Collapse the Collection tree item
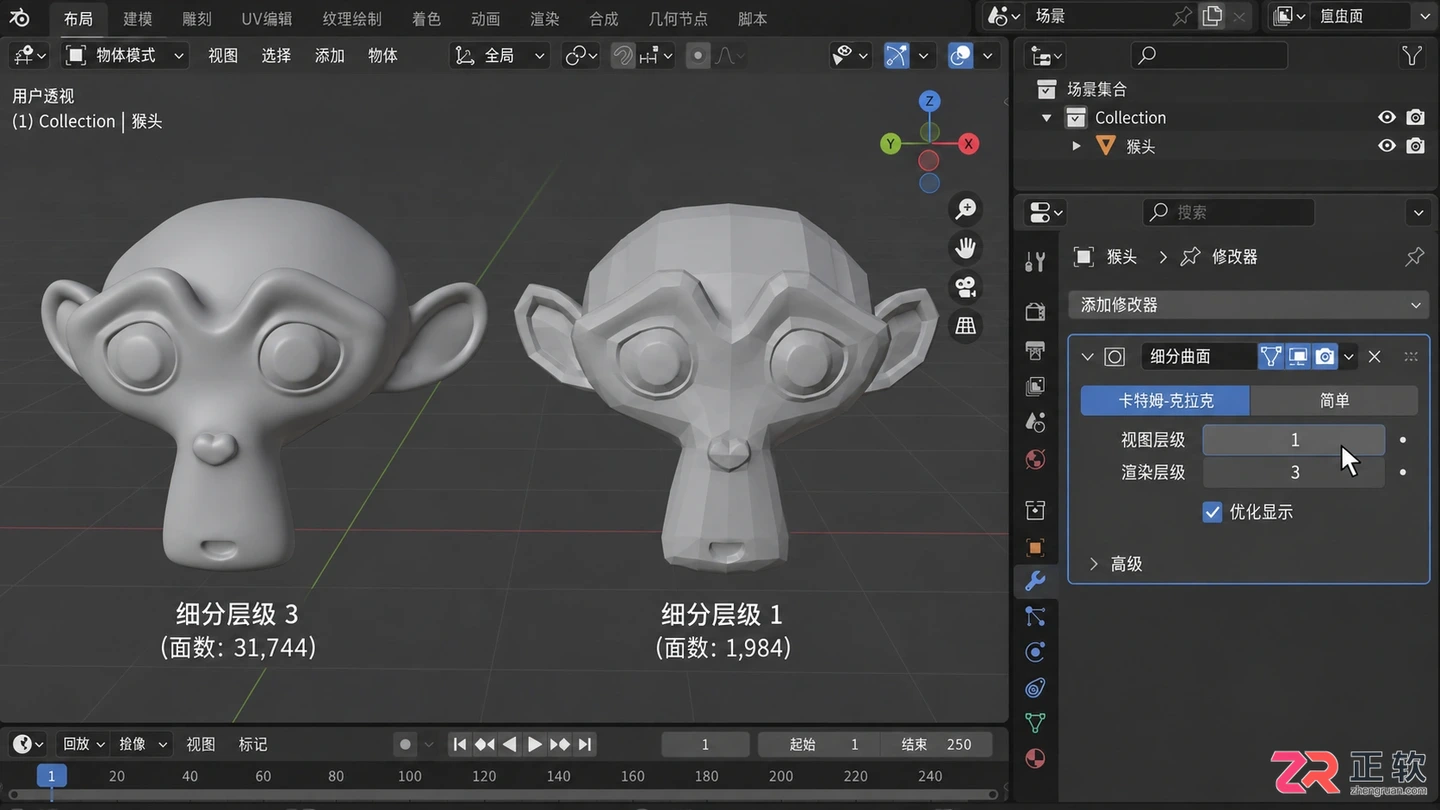This screenshot has width=1440, height=810. click(x=1047, y=118)
